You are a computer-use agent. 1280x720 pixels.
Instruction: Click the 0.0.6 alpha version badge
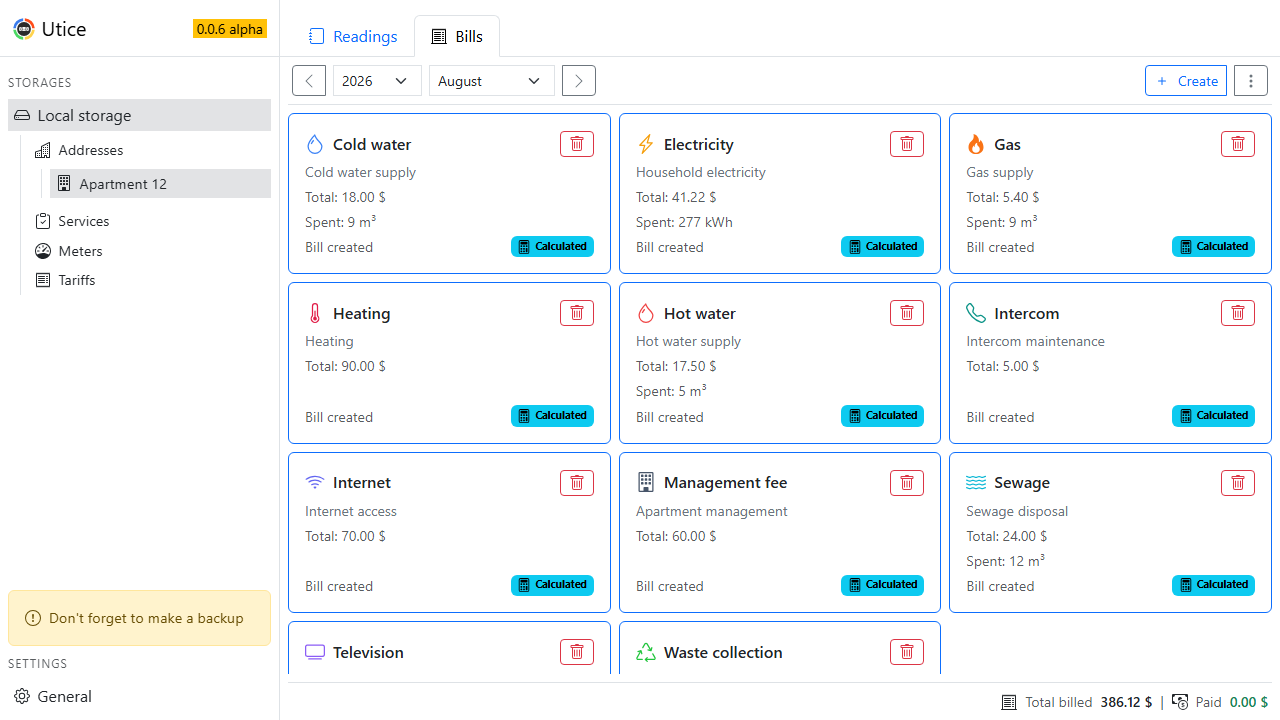(x=230, y=29)
